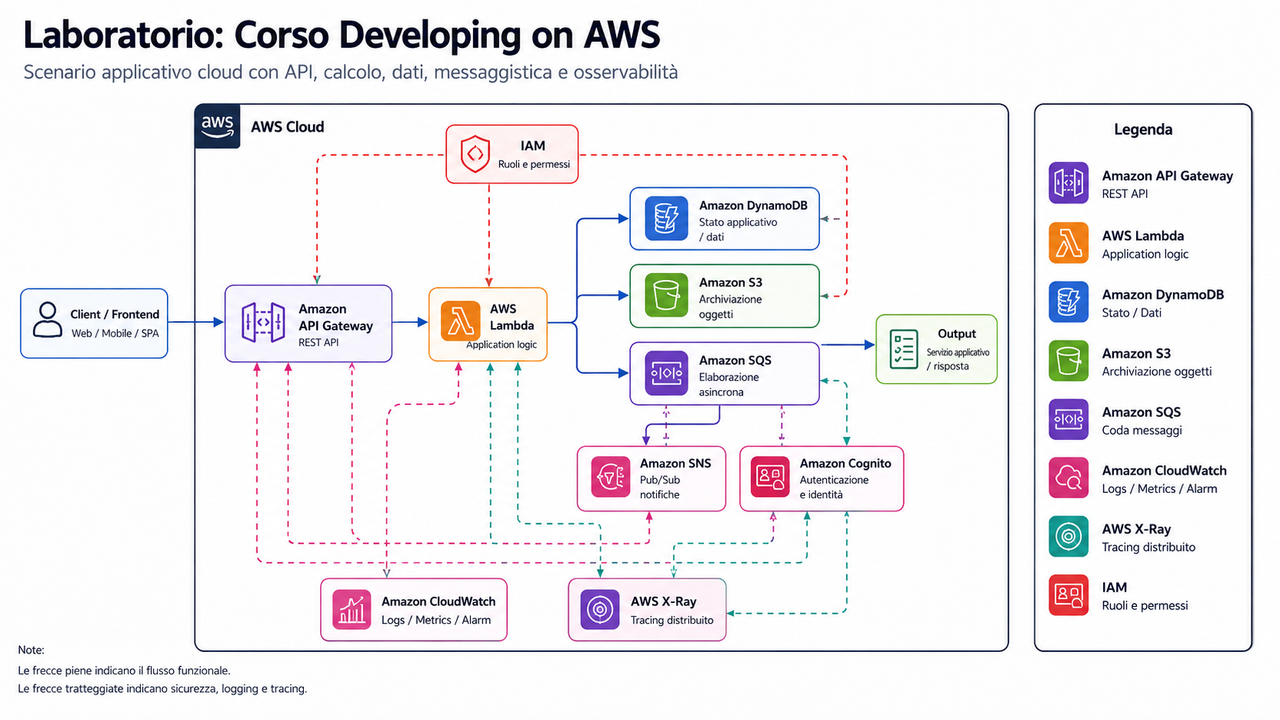Select the "AWS Cloud" label
The height and width of the screenshot is (720, 1280).
pyautogui.click(x=288, y=127)
